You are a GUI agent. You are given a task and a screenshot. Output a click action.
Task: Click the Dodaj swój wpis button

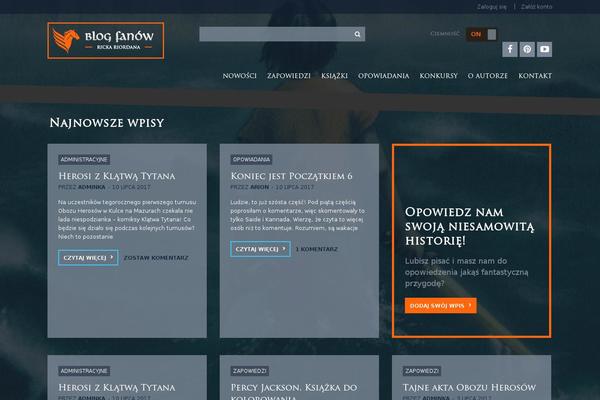pos(440,305)
